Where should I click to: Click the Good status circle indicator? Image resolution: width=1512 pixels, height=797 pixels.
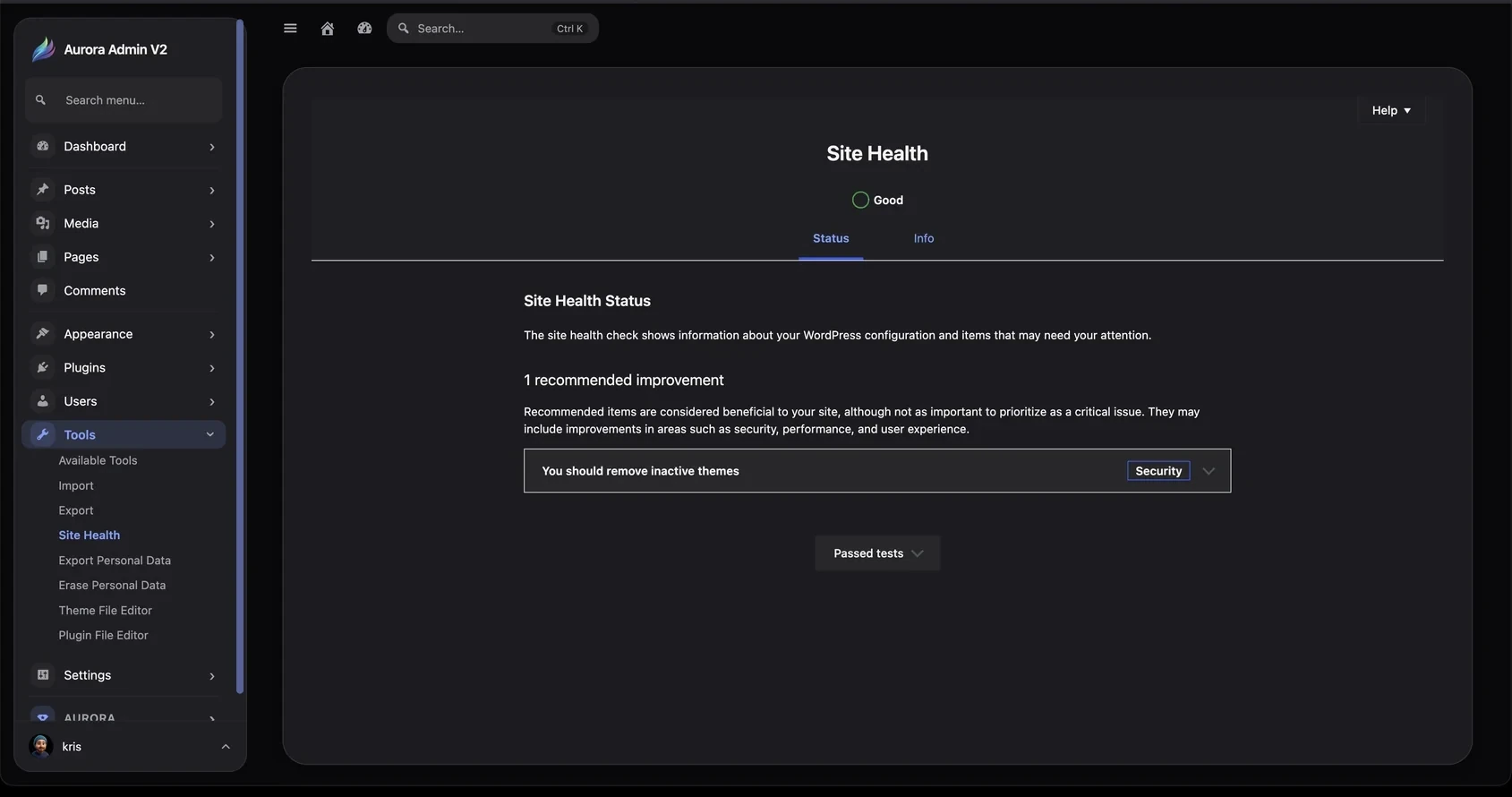point(860,200)
